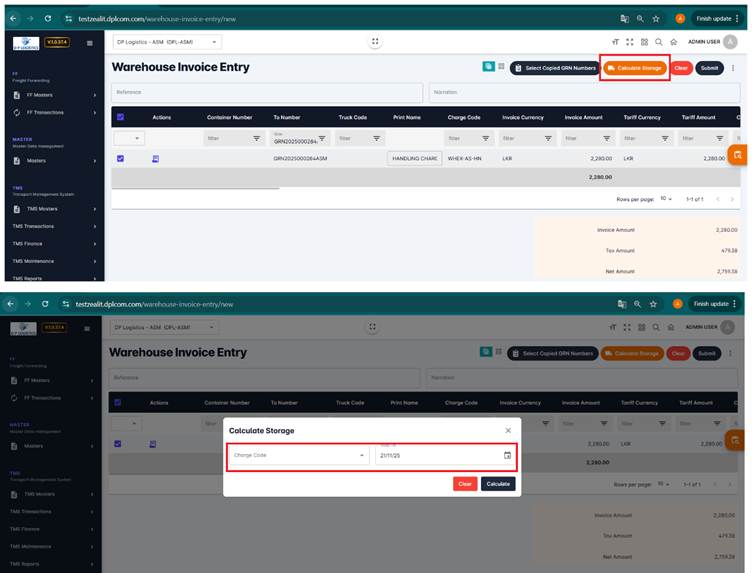Click bookmark star icon in undimmed browser bar
The width and height of the screenshot is (752, 573).
pyautogui.click(x=656, y=19)
